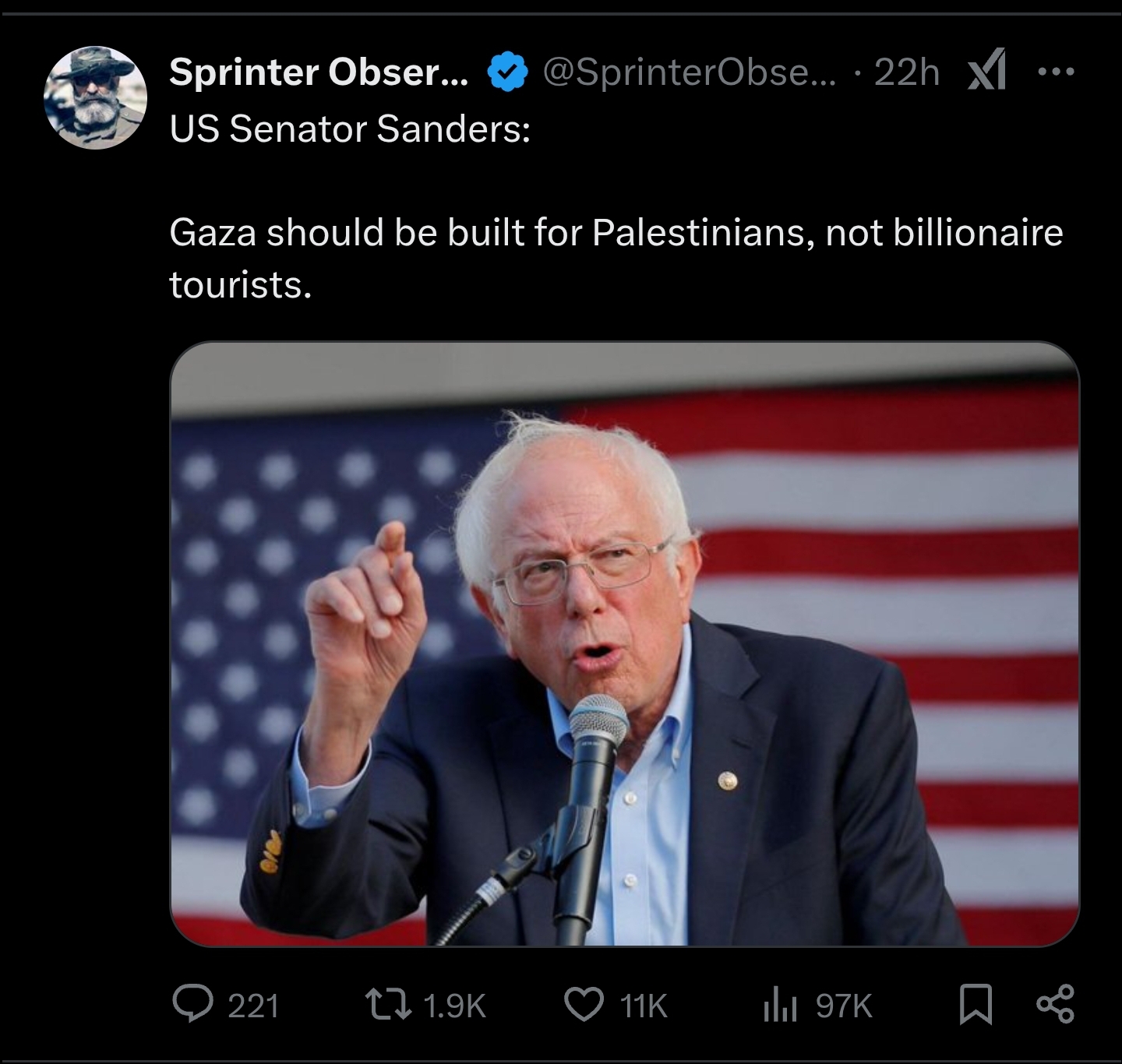1122x1064 pixels.
Task: Click the 11K likes count
Action: pyautogui.click(x=644, y=1006)
